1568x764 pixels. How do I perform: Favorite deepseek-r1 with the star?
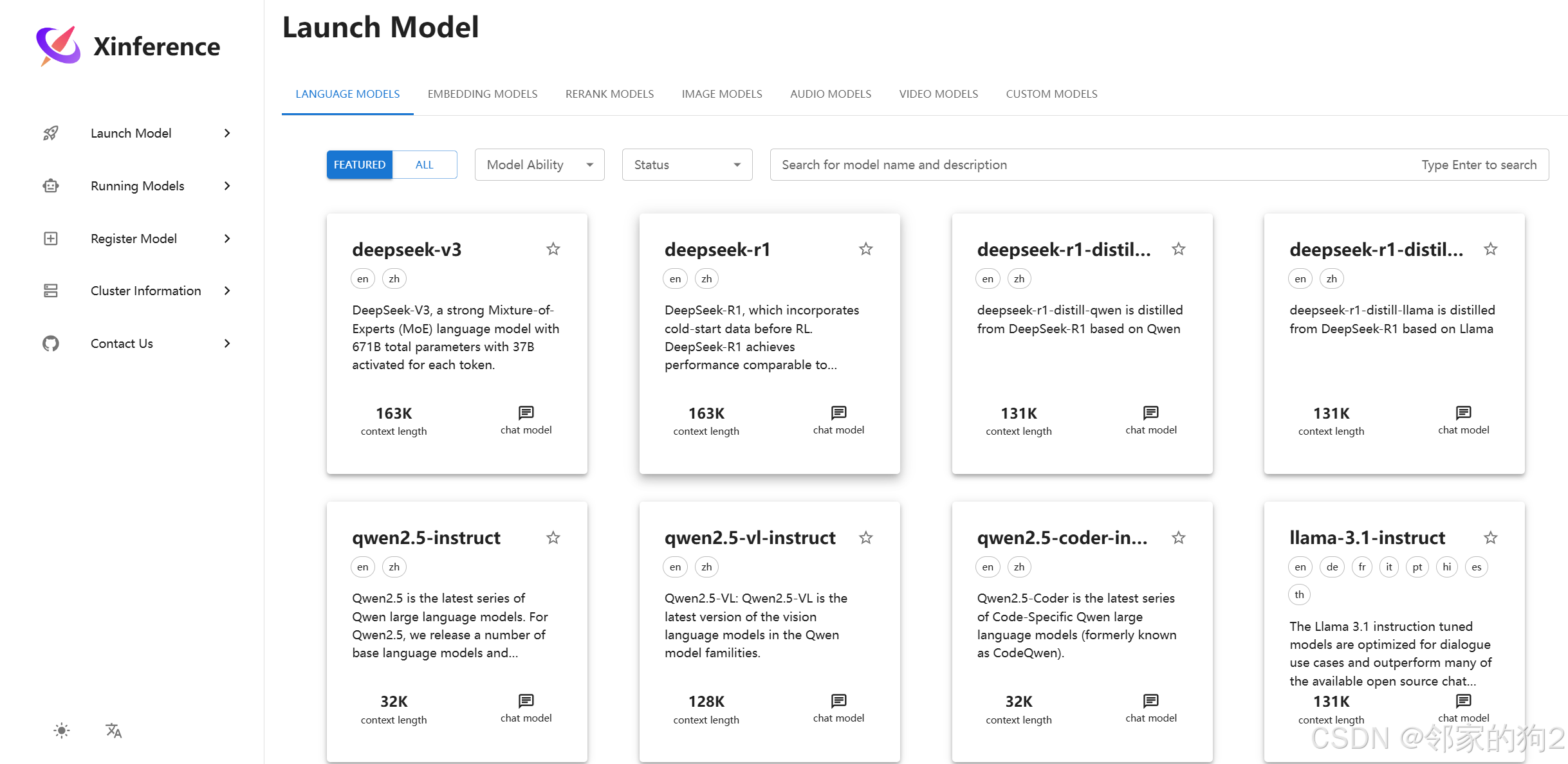point(866,249)
